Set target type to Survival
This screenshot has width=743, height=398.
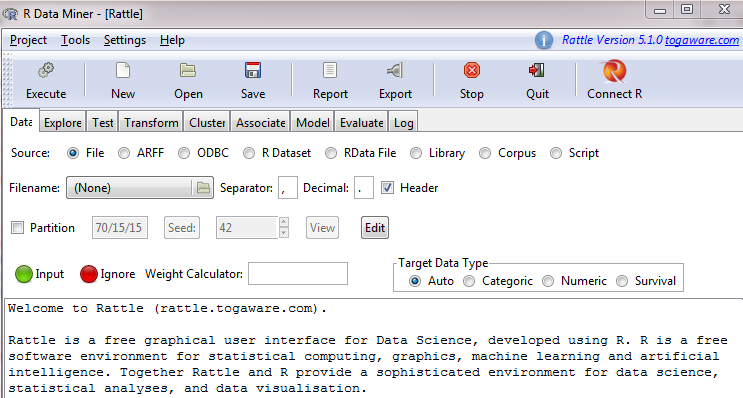click(622, 281)
